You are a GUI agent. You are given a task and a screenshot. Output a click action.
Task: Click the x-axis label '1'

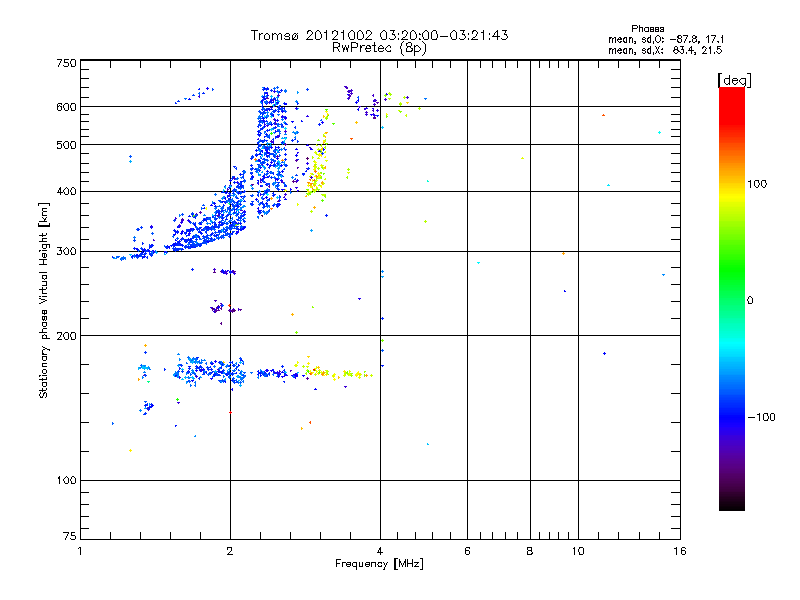coord(80,551)
